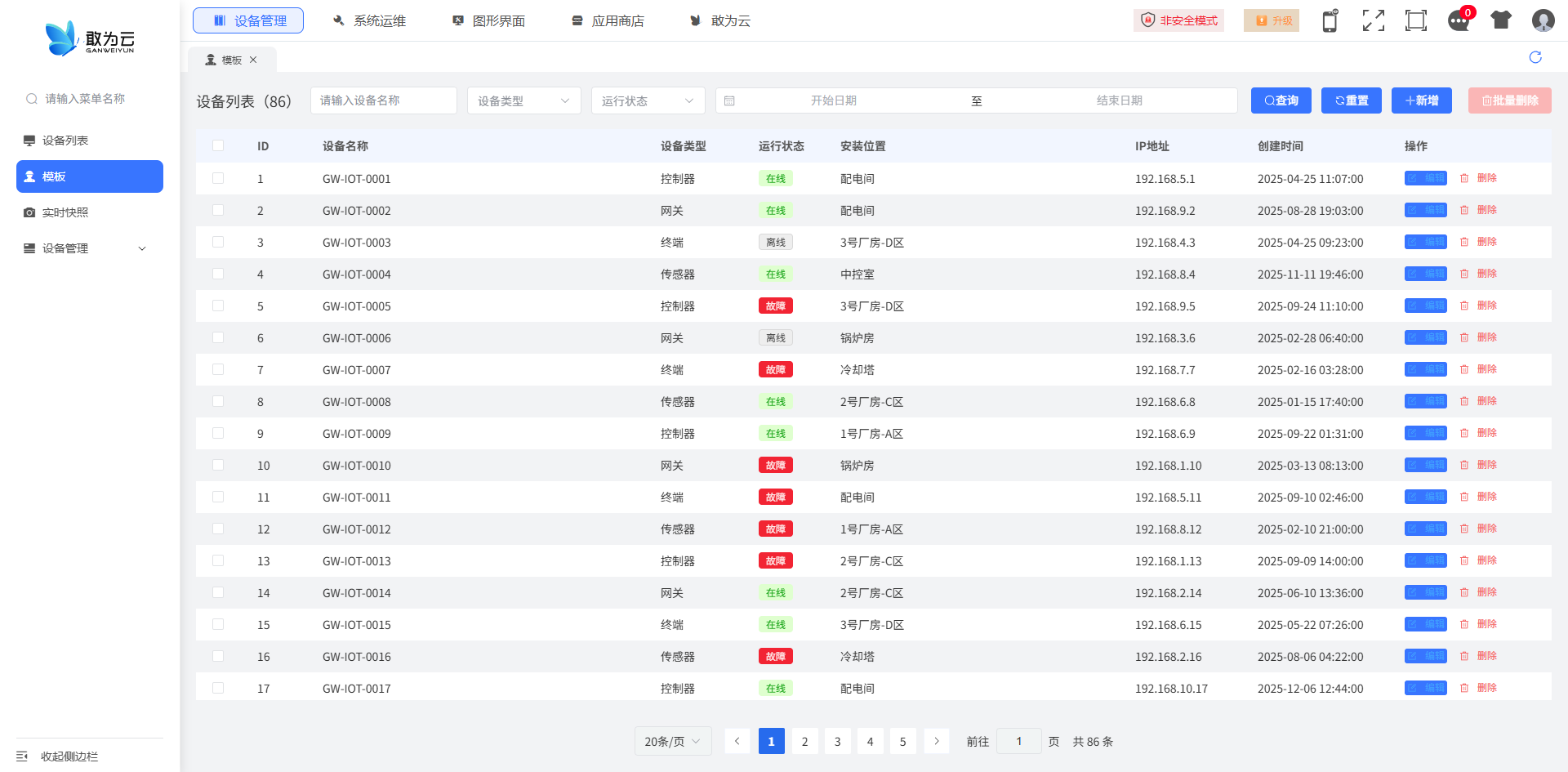Image resolution: width=1568 pixels, height=772 pixels.
Task: Click the 前往 page number input box
Action: click(x=1019, y=741)
